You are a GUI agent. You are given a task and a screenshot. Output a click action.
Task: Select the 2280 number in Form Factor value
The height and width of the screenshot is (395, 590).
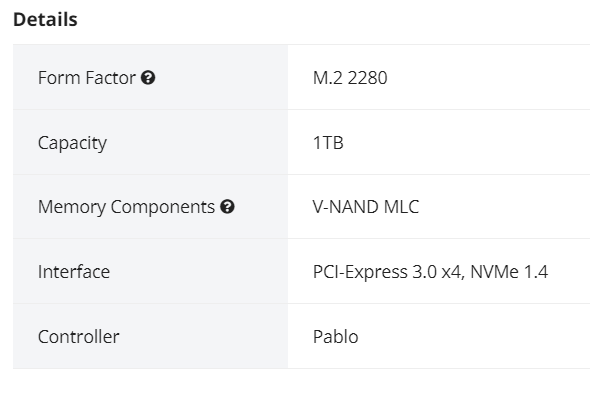tap(367, 78)
